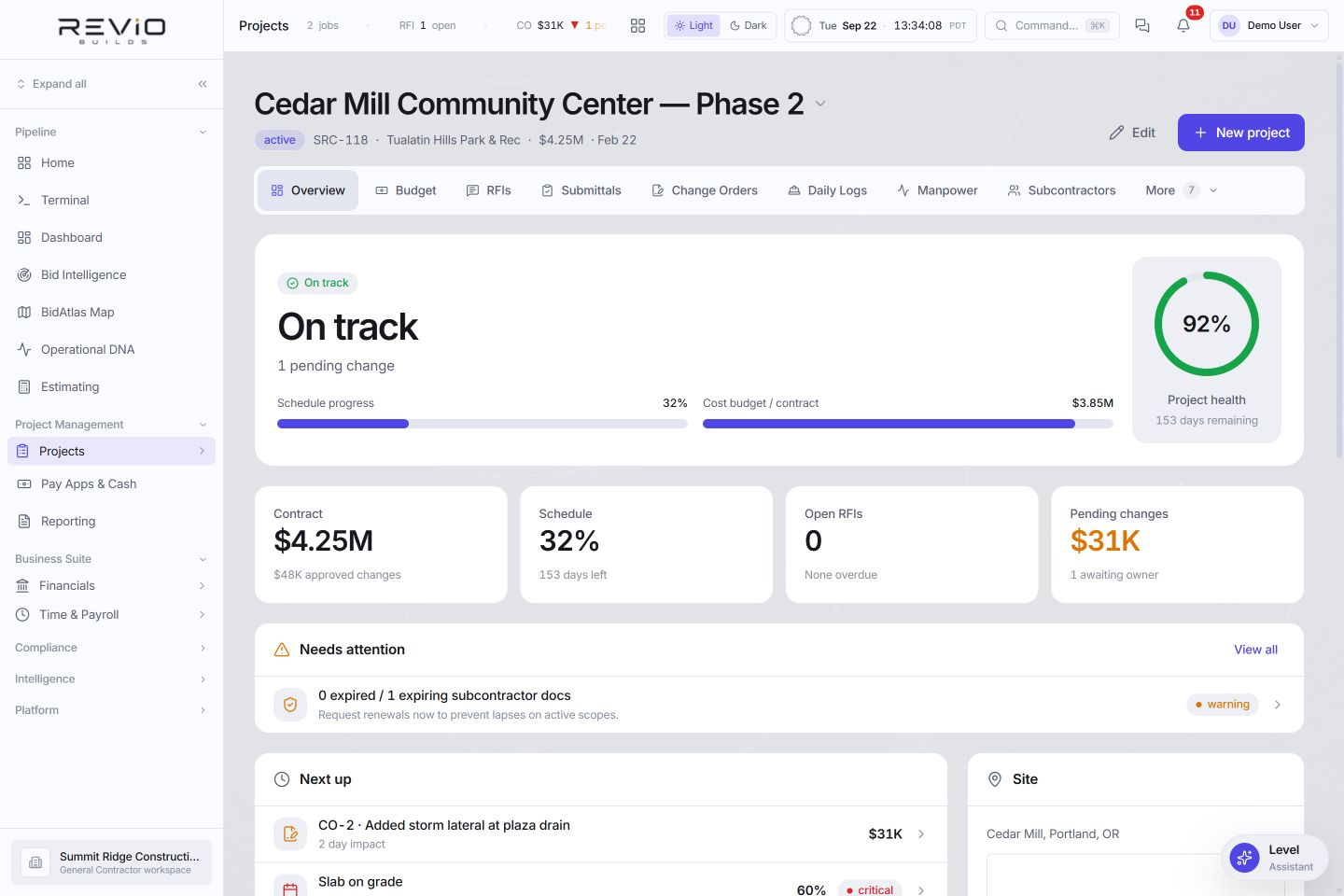Open the project title dropdown chevron
The image size is (1344, 896).
click(x=820, y=104)
